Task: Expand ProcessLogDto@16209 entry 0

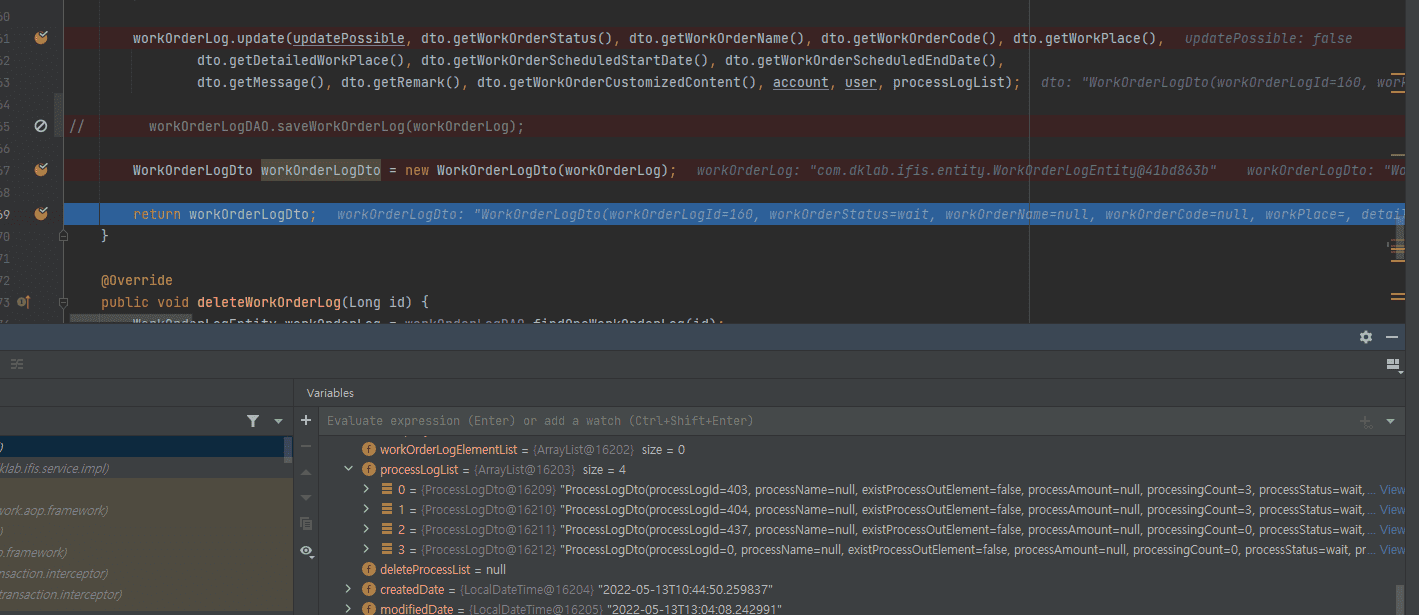Action: point(367,490)
